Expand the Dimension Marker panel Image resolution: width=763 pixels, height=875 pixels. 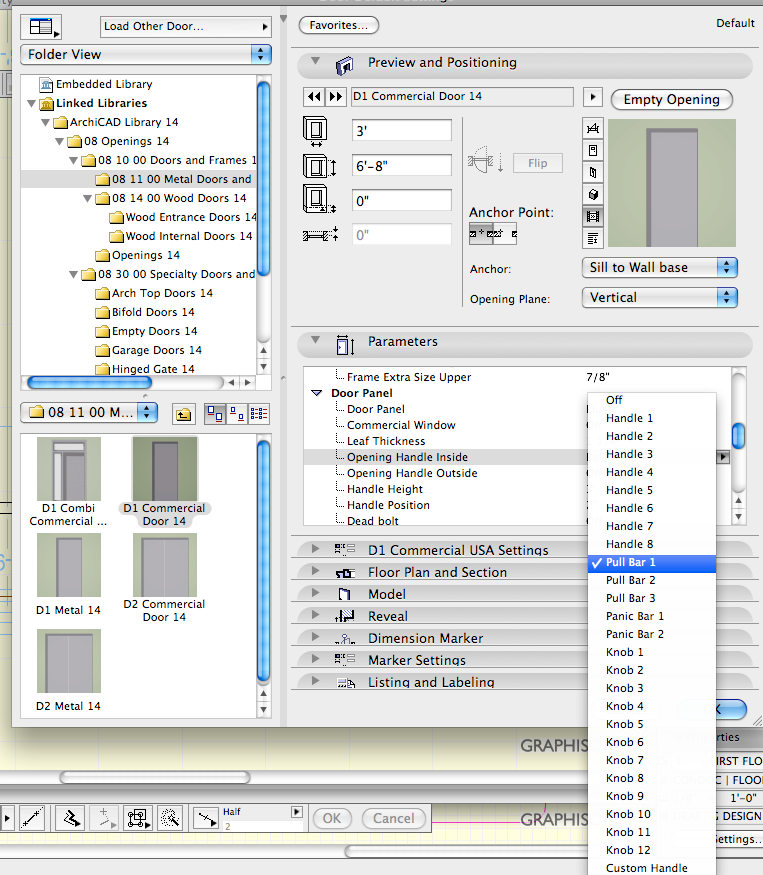coord(315,637)
